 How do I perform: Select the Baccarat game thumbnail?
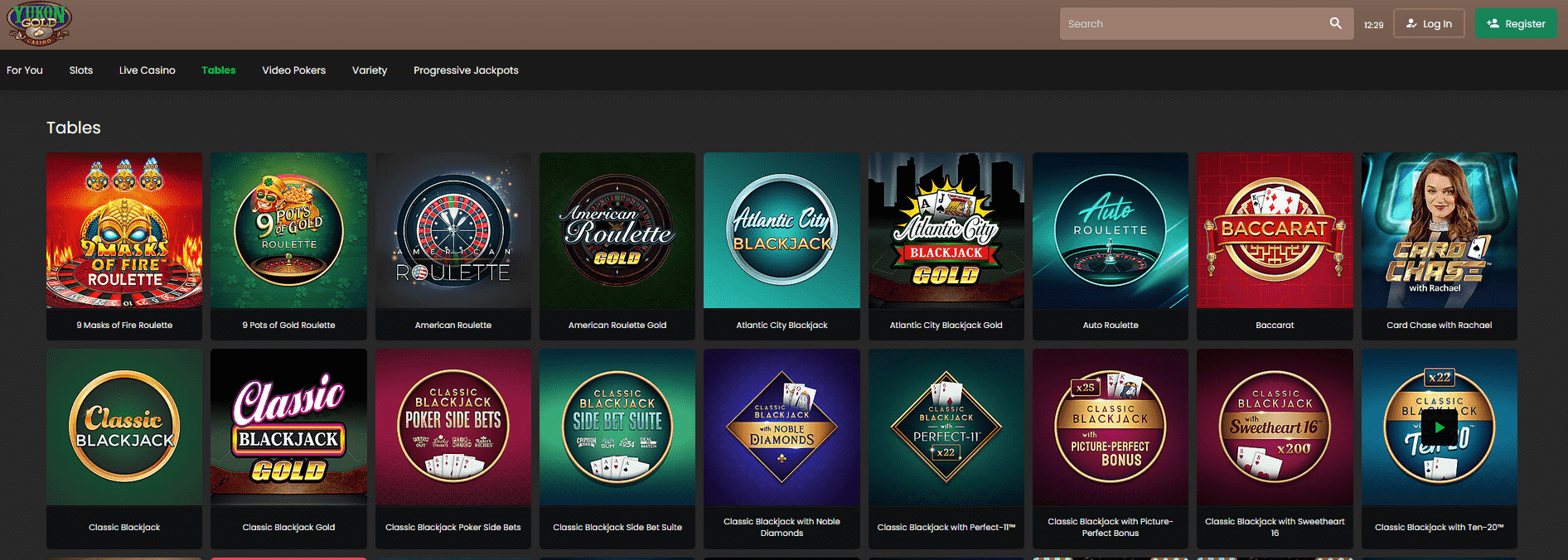pyautogui.click(x=1275, y=230)
